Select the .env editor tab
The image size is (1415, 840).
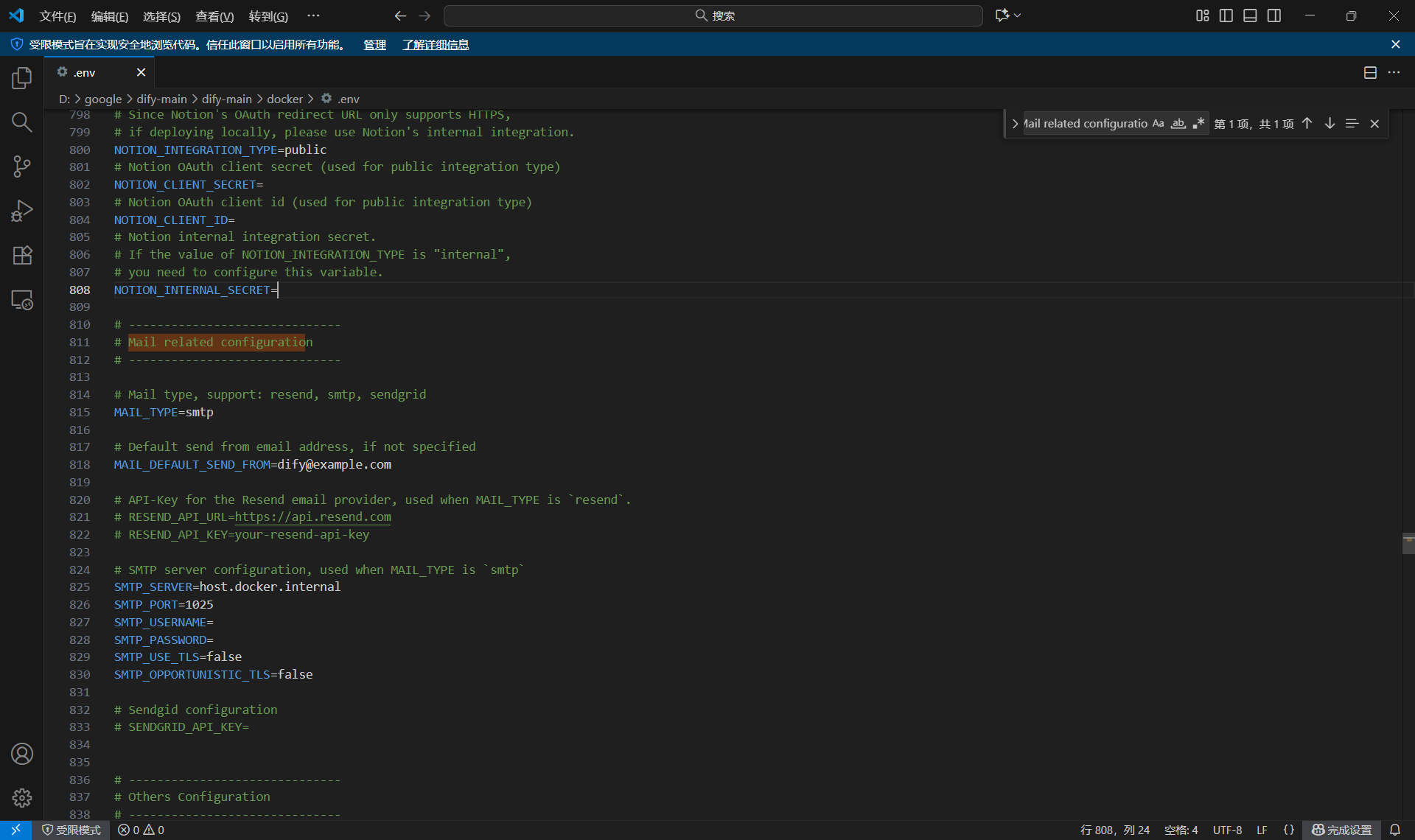[x=85, y=72]
